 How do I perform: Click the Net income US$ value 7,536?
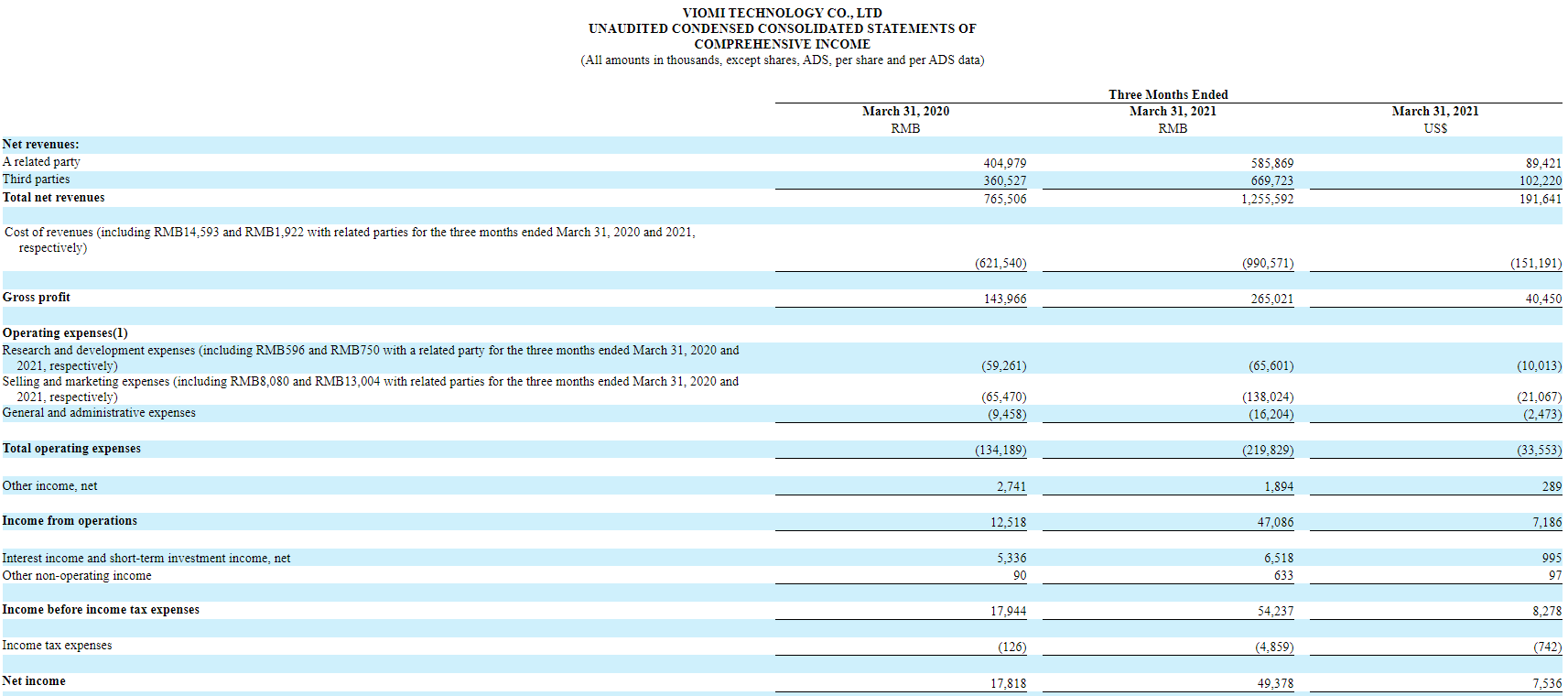[1546, 683]
